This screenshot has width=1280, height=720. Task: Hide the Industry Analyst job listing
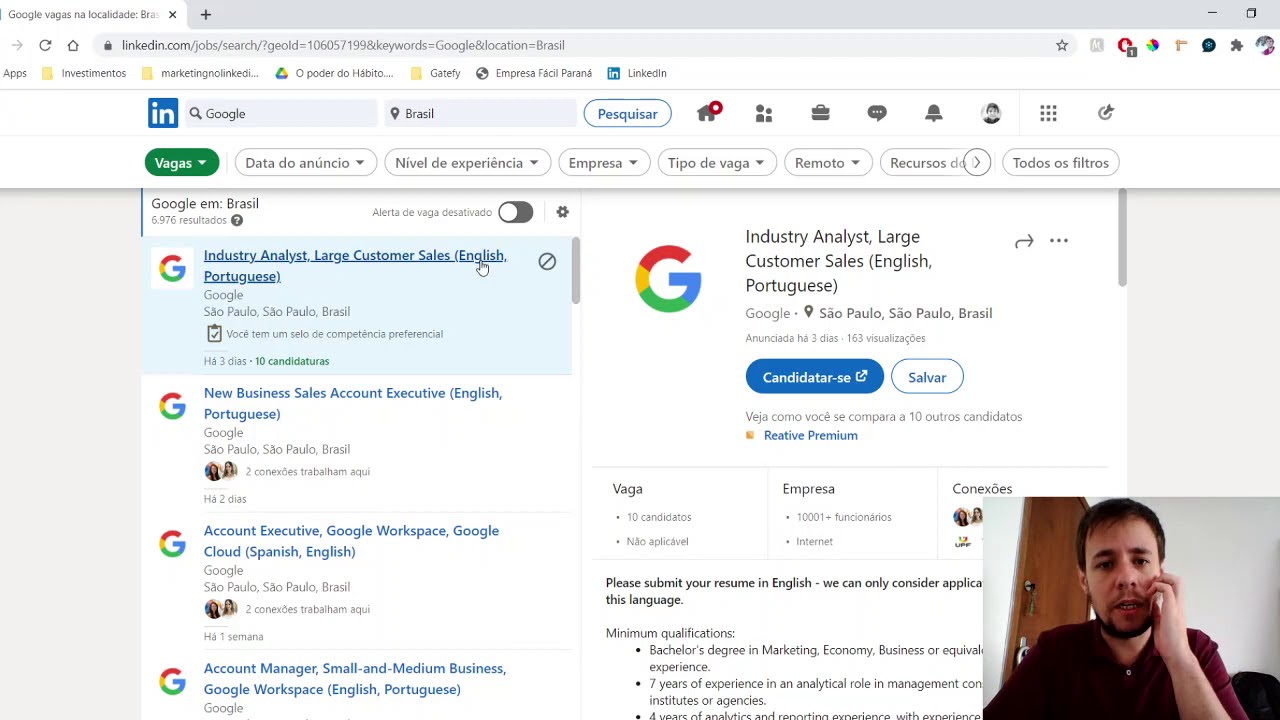(547, 261)
